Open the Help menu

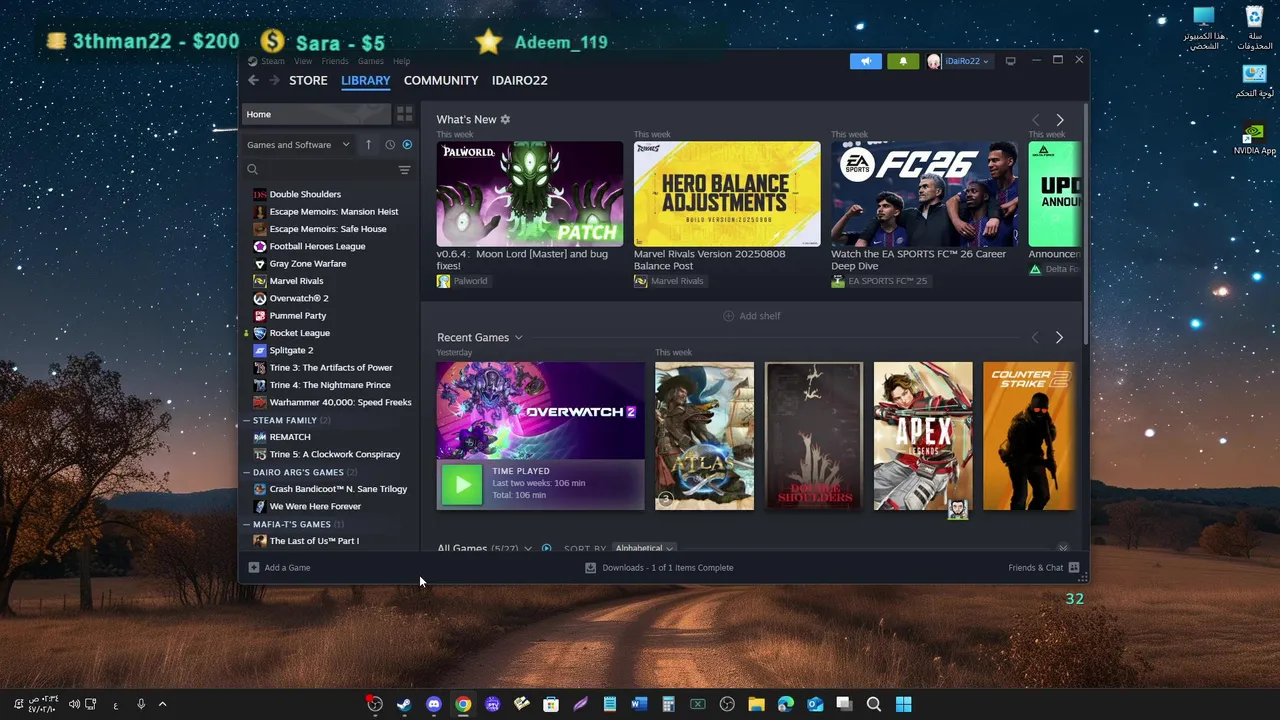pyautogui.click(x=401, y=61)
